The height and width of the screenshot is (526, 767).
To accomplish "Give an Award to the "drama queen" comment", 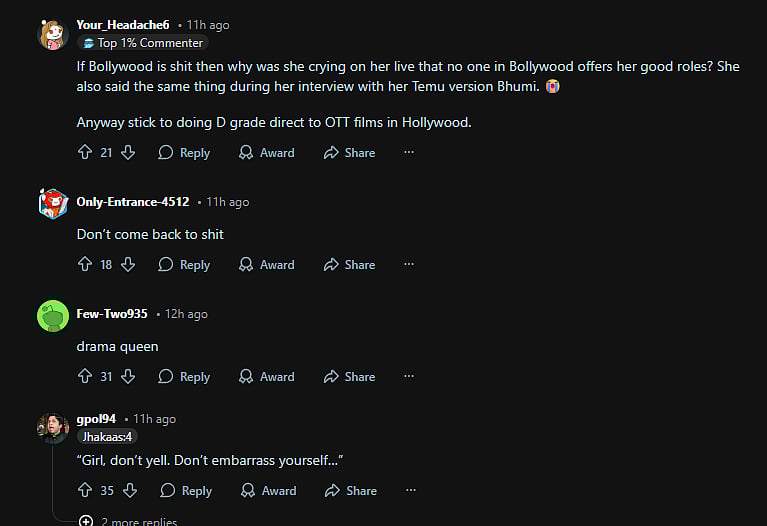I will click(267, 377).
